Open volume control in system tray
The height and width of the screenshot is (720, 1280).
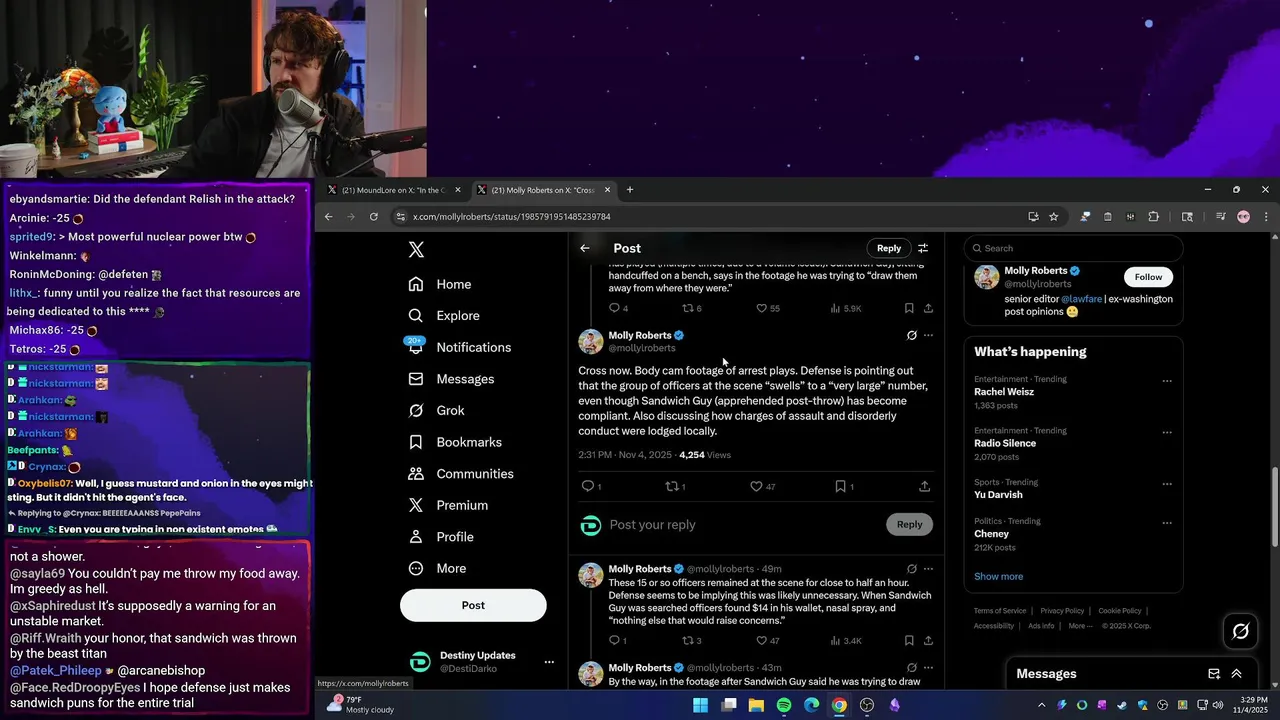[x=1217, y=705]
